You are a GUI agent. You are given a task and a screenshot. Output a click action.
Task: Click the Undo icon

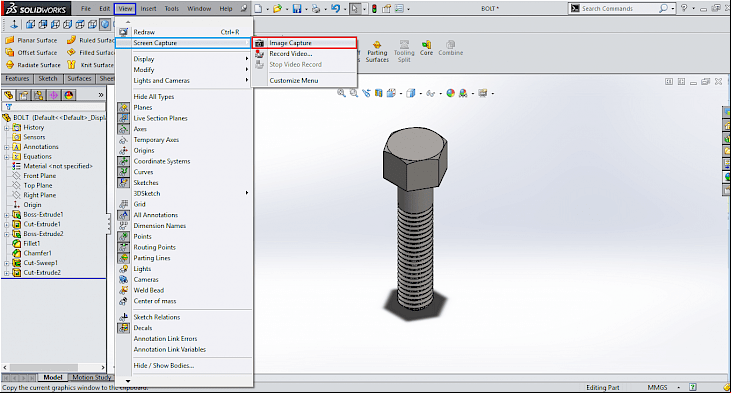click(335, 8)
